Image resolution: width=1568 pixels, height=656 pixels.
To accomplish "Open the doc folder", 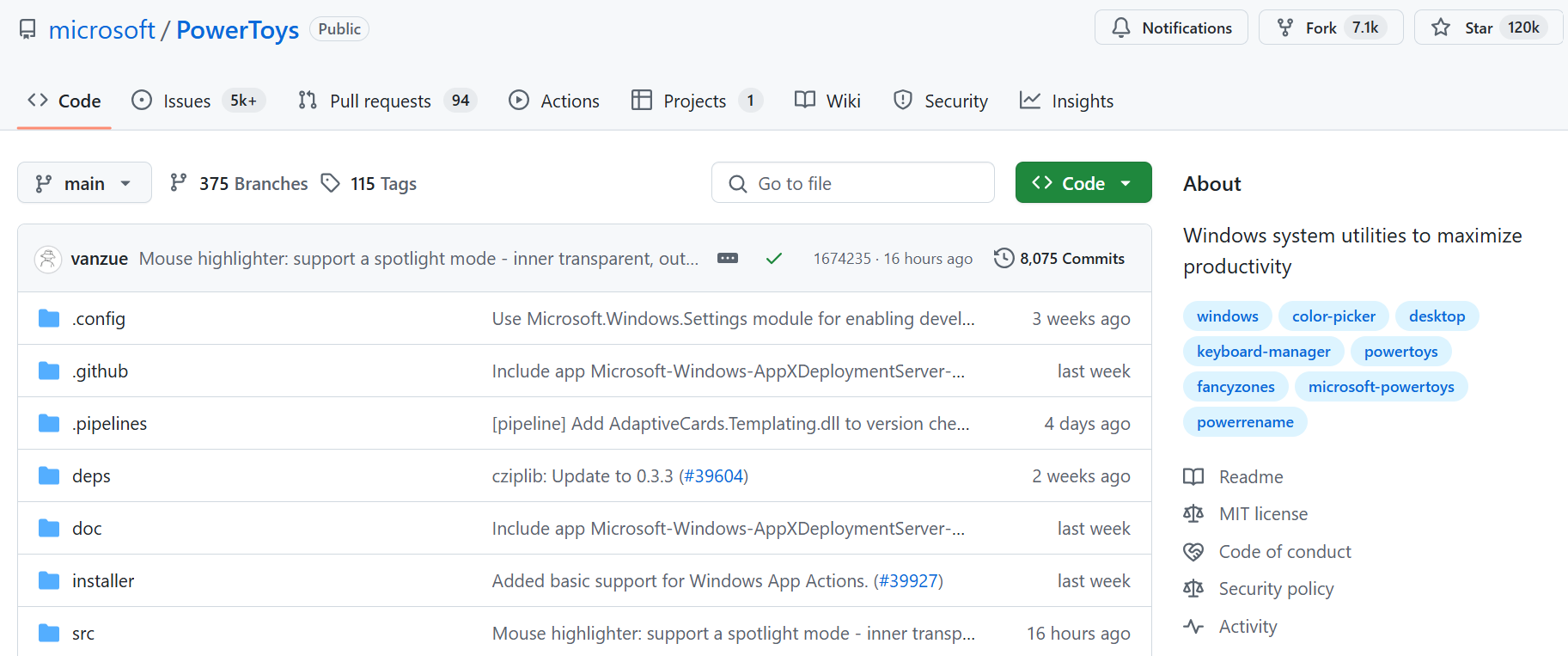I will click(87, 529).
